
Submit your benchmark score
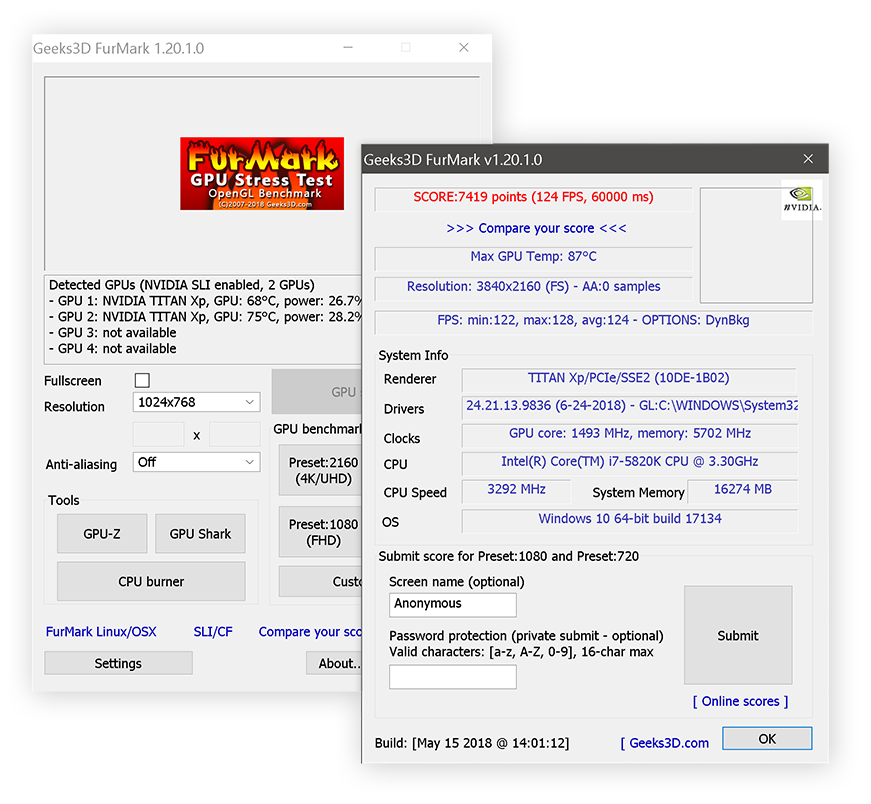738,635
